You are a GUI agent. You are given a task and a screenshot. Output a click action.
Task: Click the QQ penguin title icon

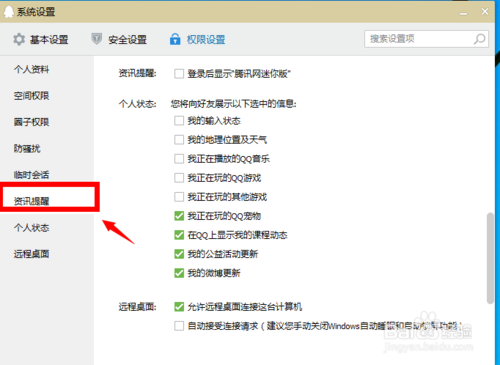pyautogui.click(x=9, y=12)
